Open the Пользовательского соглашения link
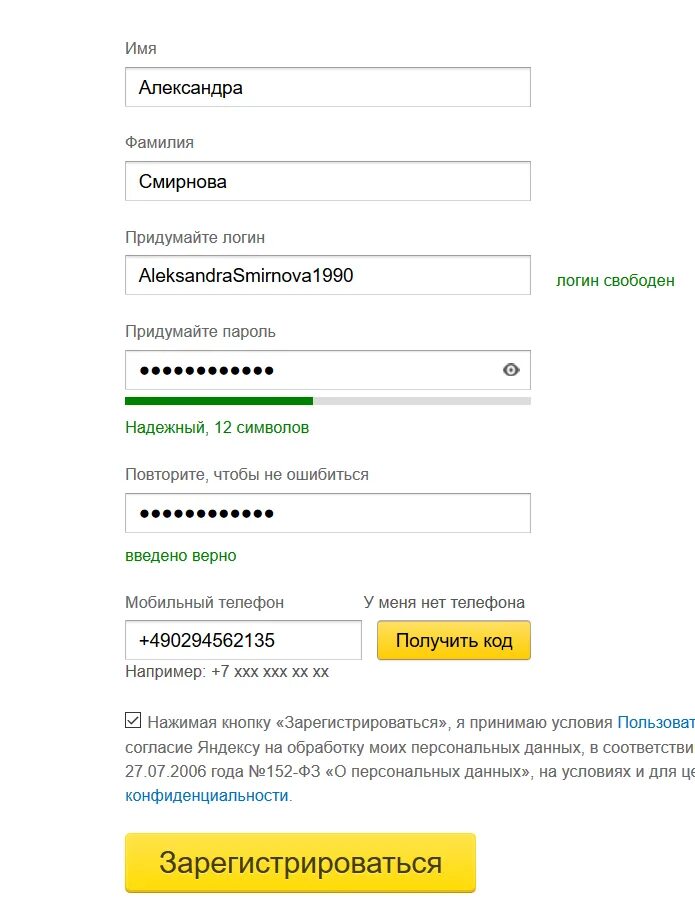695x908 pixels. pyautogui.click(x=656, y=723)
